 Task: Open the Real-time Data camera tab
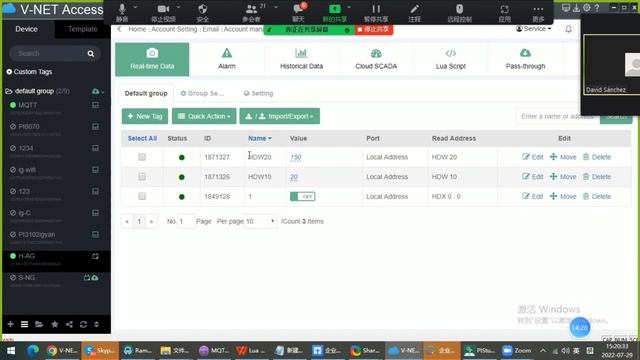pos(152,60)
